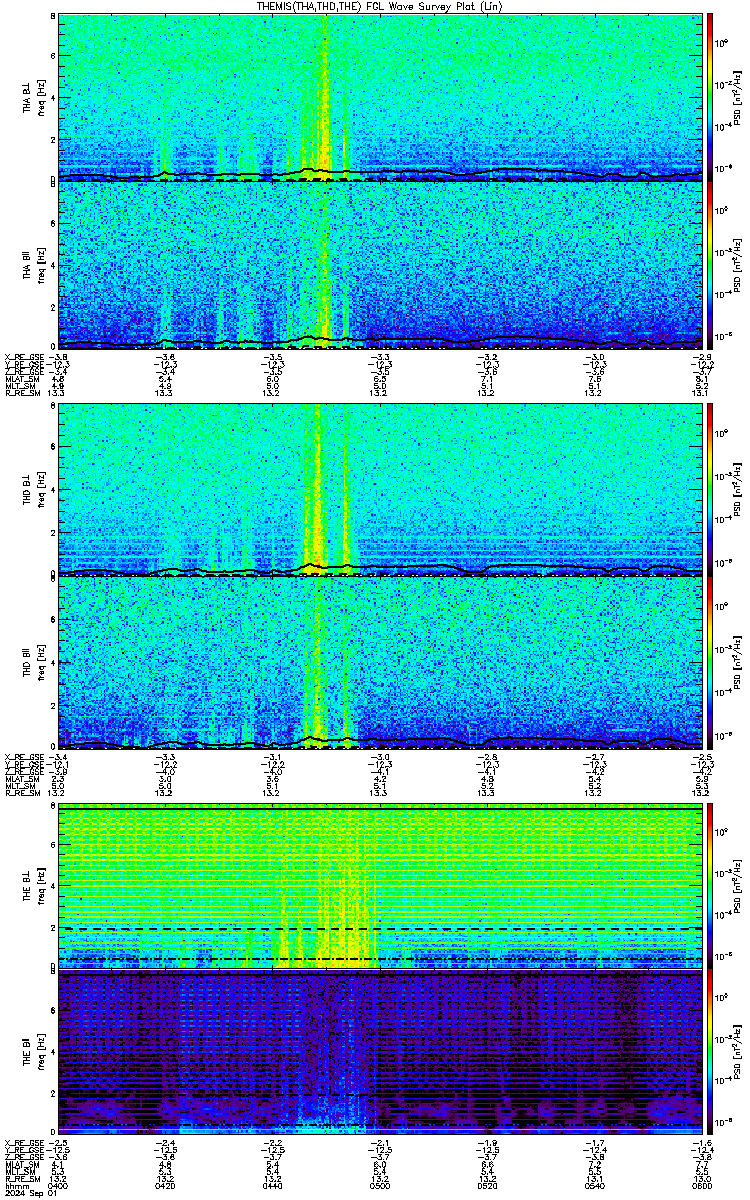Select the THE B-perpendicular spectrogram panel

(x=380, y=885)
